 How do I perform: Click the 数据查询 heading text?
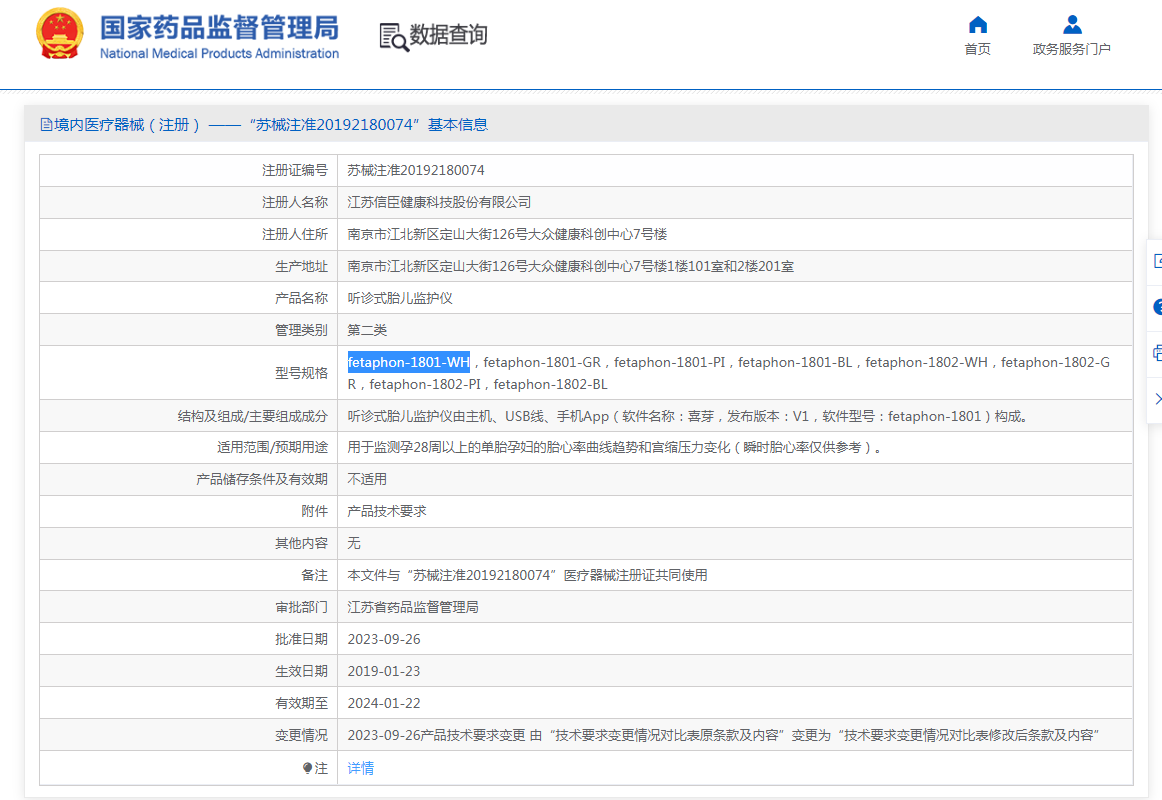click(449, 35)
